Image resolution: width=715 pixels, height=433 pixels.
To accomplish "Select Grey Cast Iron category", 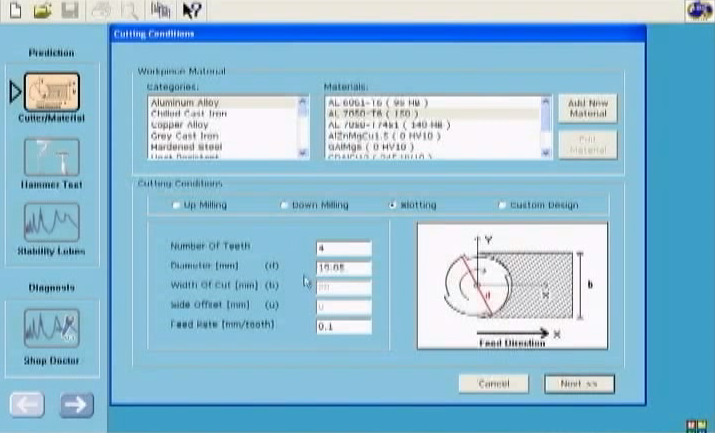I will (223, 136).
